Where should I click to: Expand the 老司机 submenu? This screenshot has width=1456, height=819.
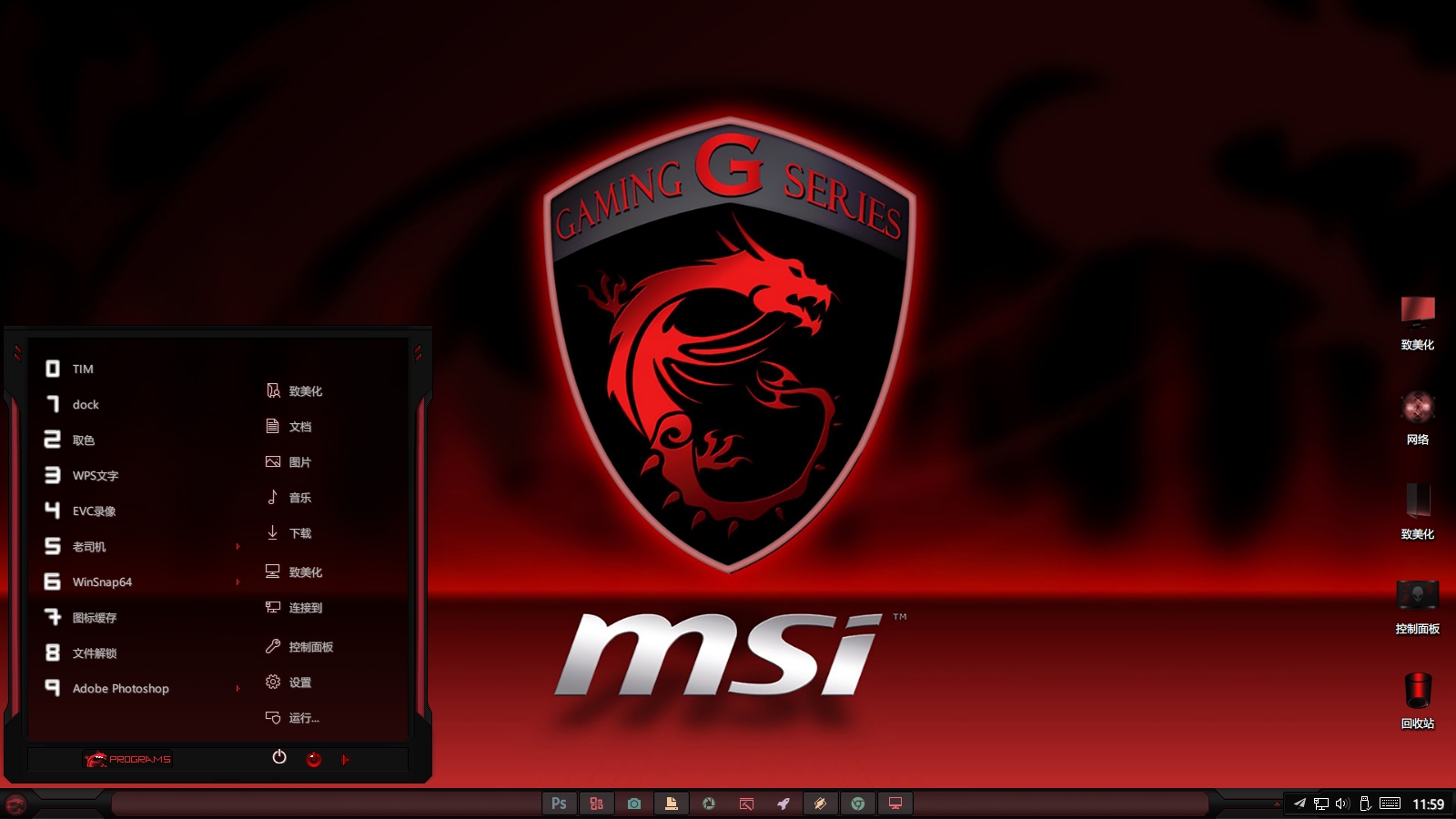87,546
